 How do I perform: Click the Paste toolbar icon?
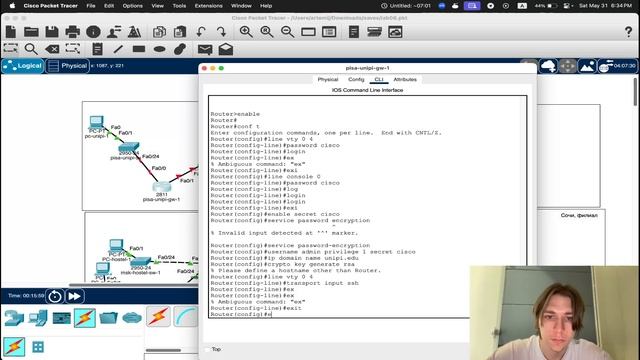click(x=180, y=32)
